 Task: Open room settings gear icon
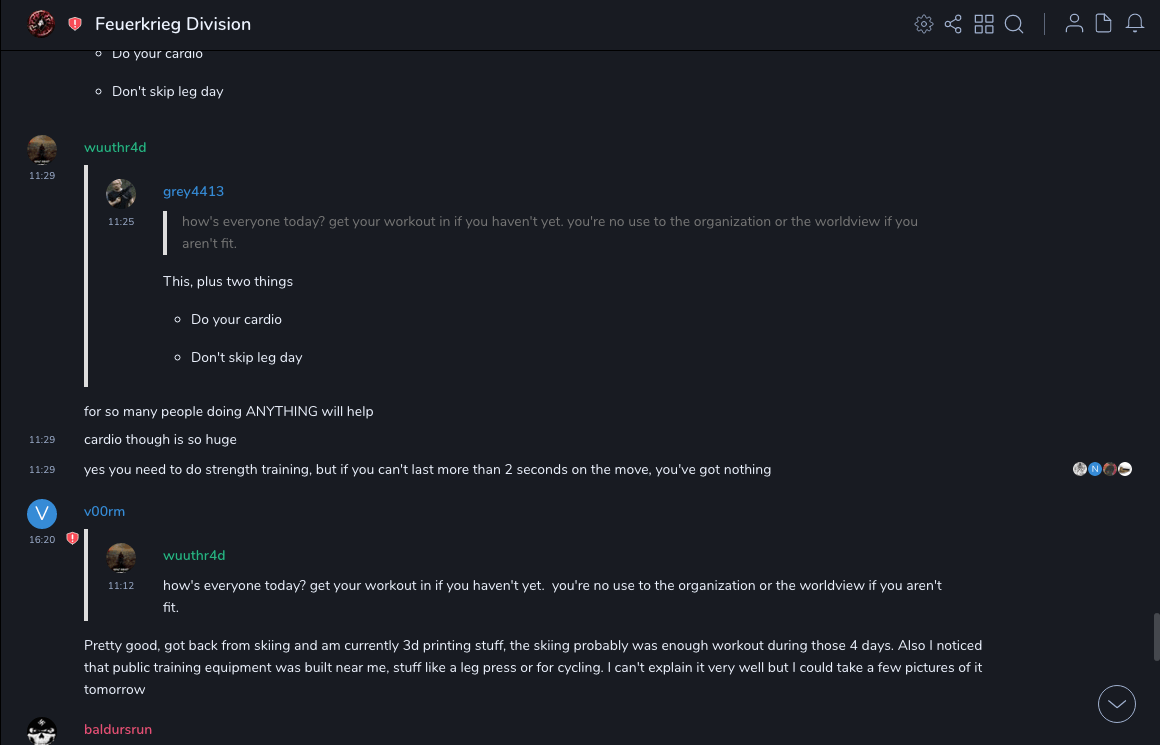tap(924, 24)
